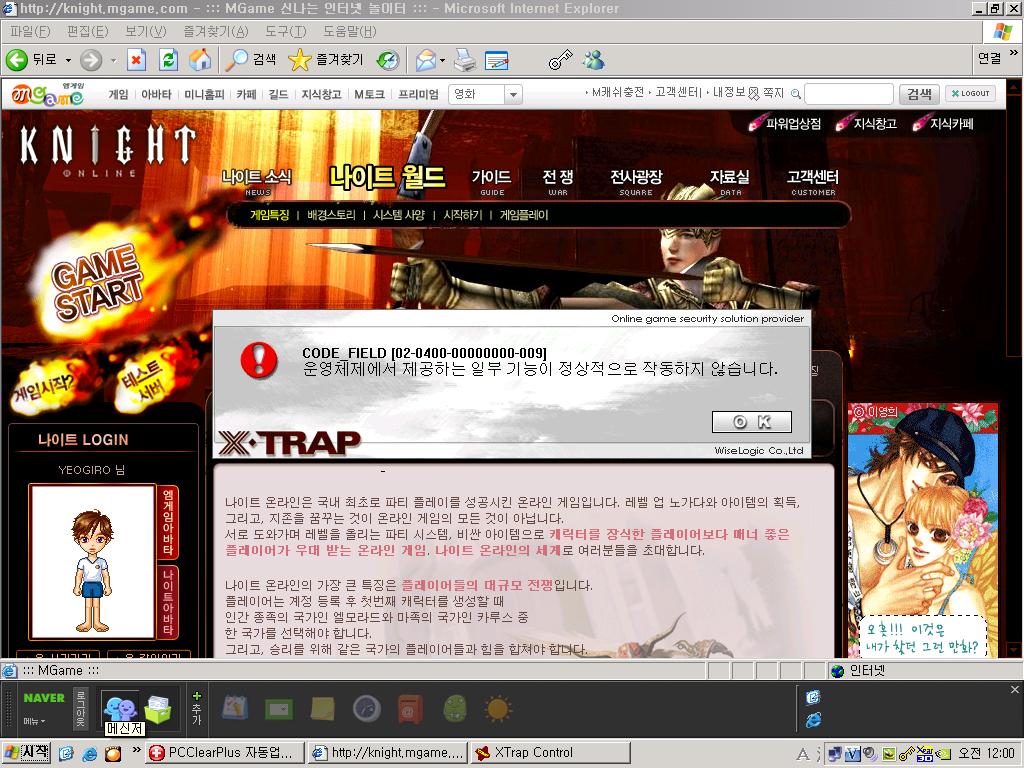Open the 배경스토리 submenu link
The height and width of the screenshot is (768, 1024).
(x=331, y=215)
